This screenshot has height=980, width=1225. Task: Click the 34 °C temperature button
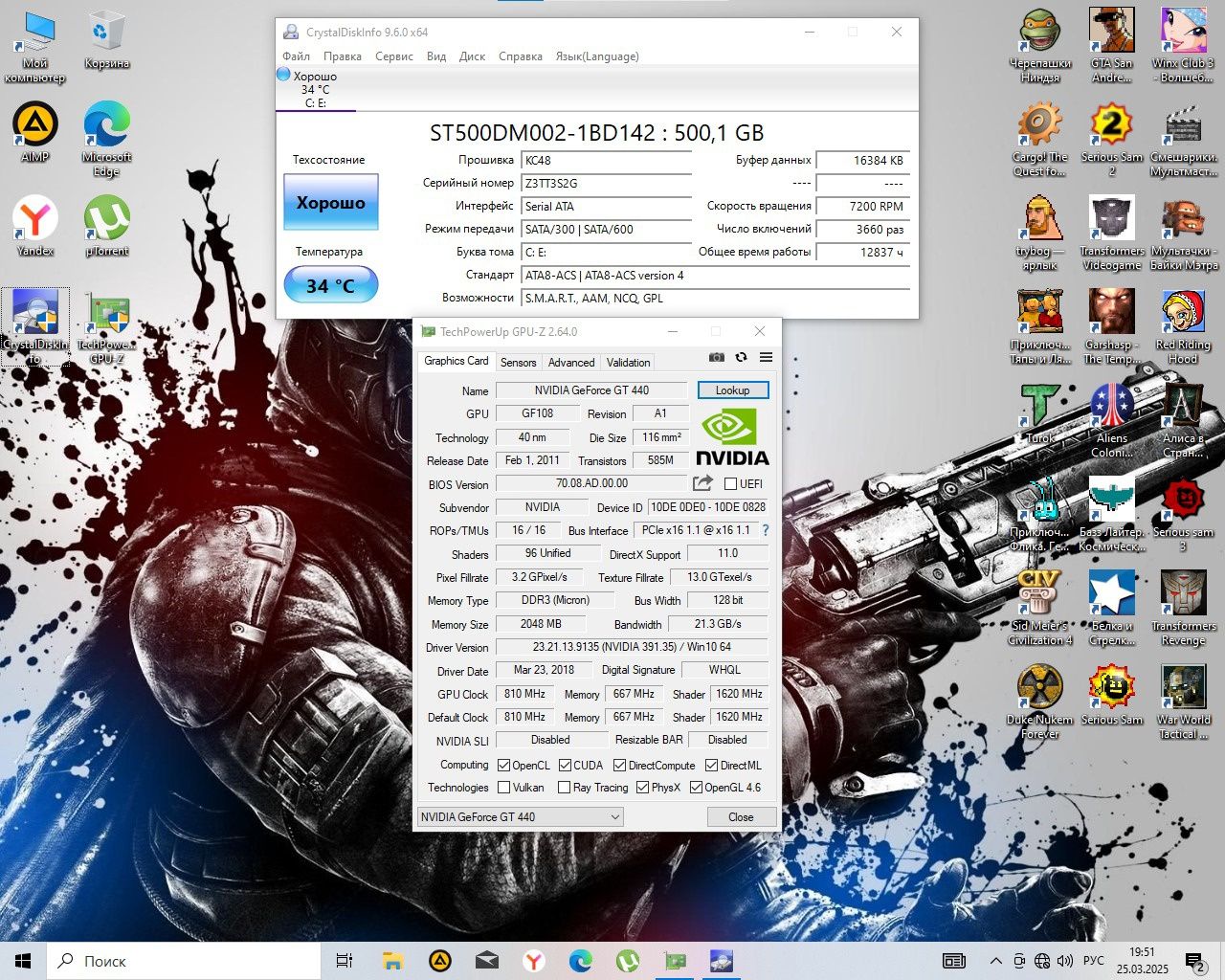click(330, 285)
